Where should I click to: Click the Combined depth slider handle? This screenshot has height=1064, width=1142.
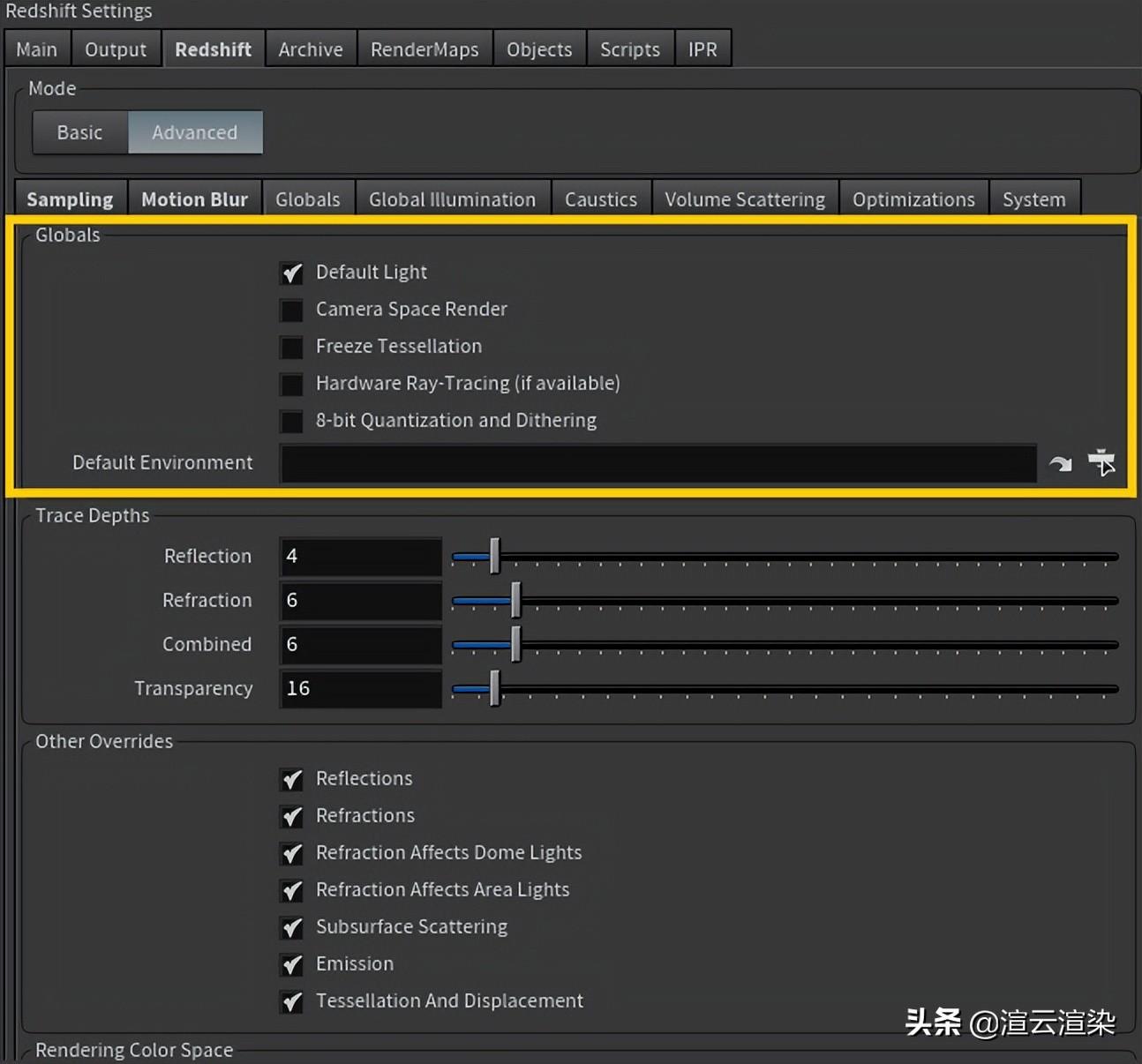[516, 644]
